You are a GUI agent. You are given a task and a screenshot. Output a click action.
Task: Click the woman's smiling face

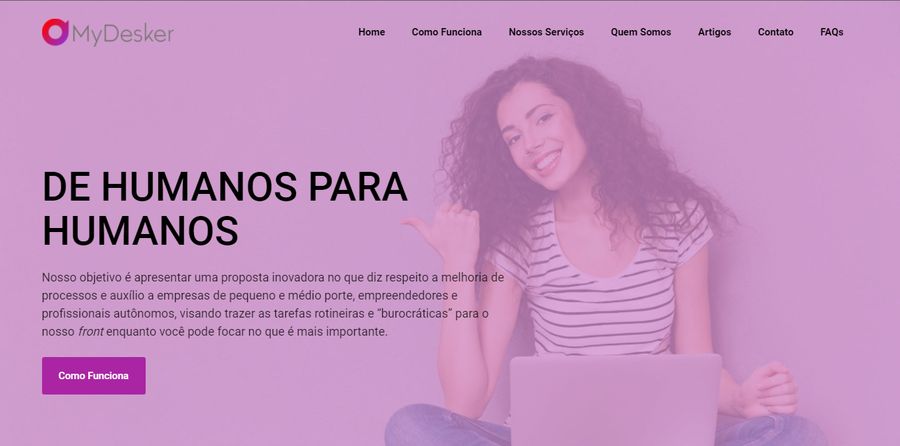540,137
